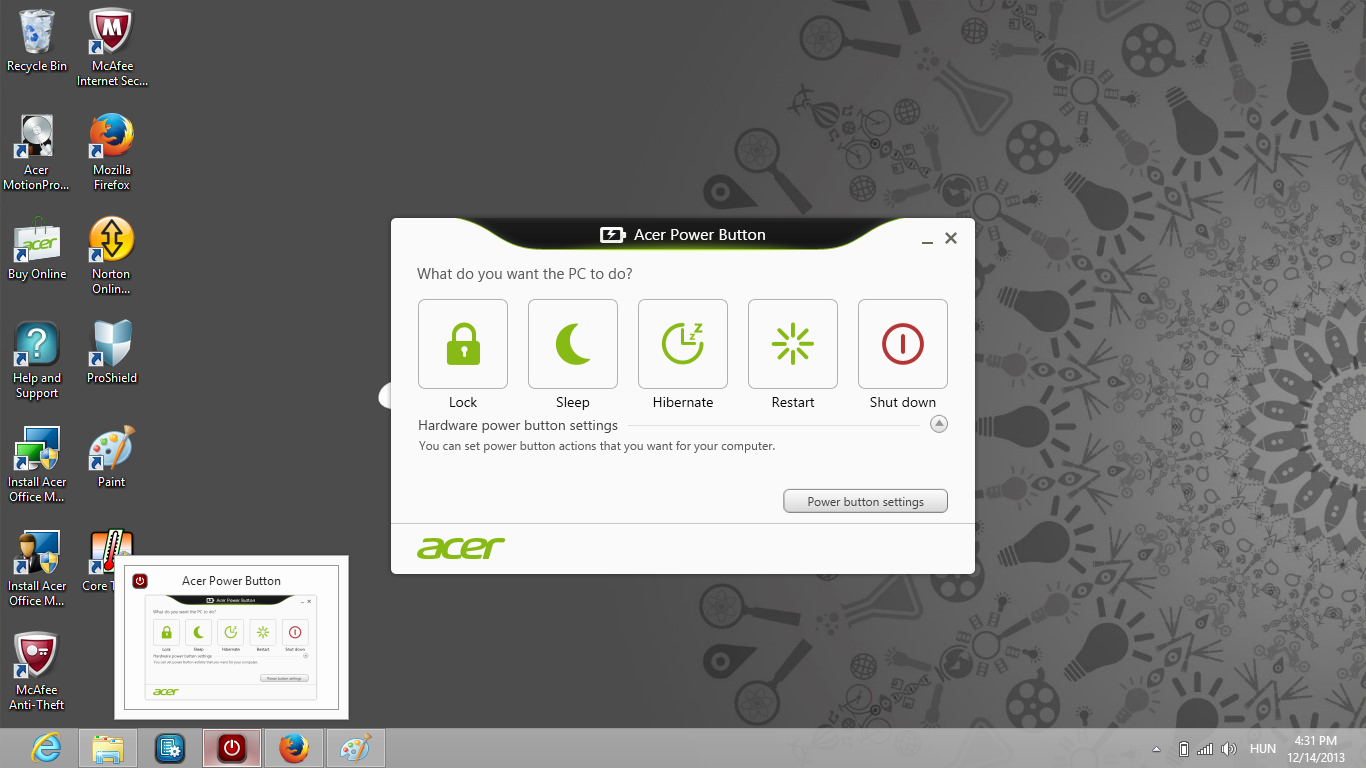Click the HUN keyboard language indicator
Screen dimensions: 1366x768
click(1262, 749)
